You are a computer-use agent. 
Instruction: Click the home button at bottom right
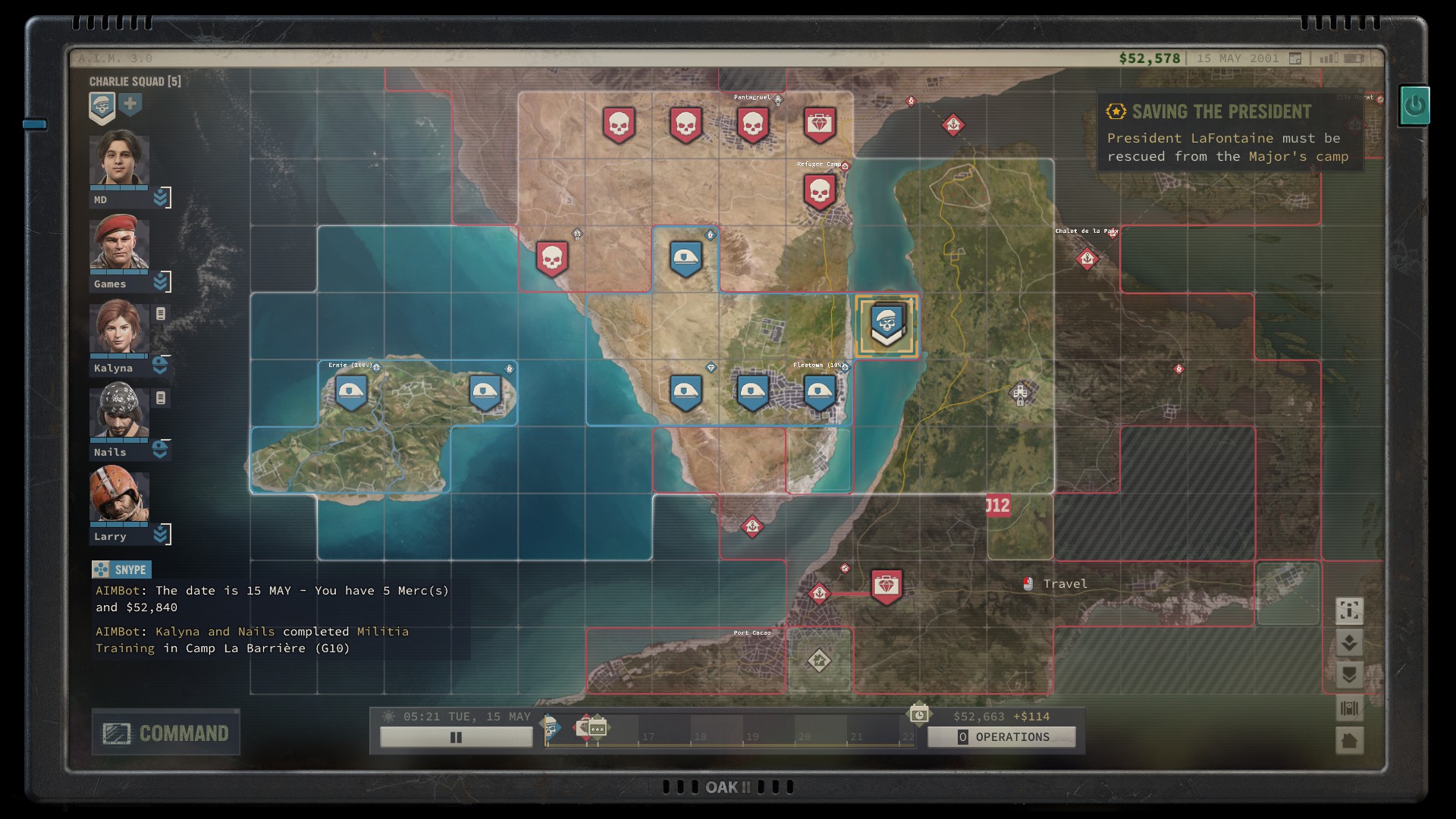1349,741
